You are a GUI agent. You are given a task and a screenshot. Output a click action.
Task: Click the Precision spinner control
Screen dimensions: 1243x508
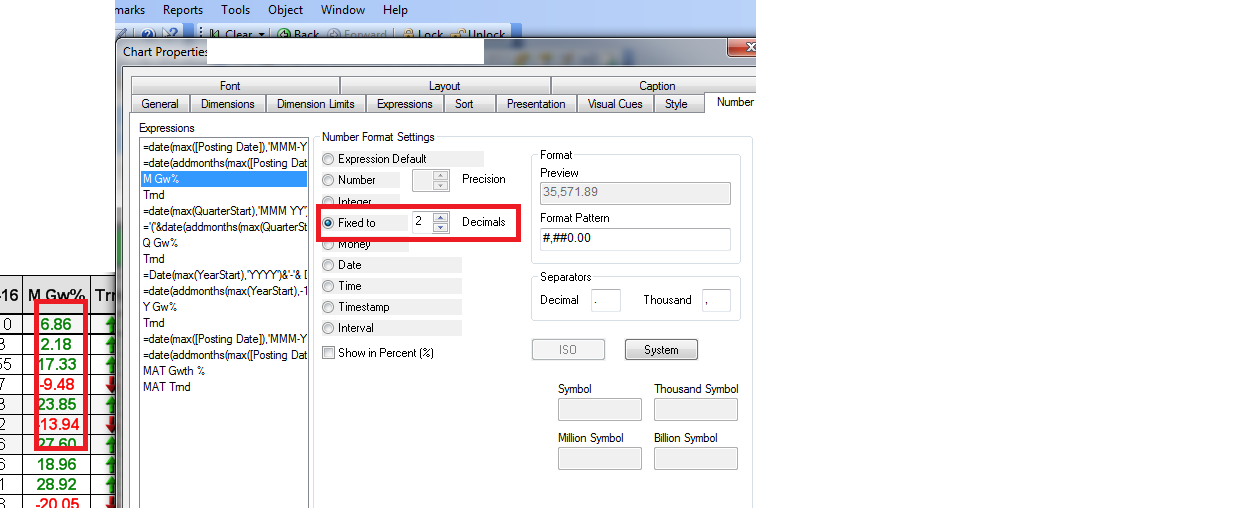click(x=431, y=180)
